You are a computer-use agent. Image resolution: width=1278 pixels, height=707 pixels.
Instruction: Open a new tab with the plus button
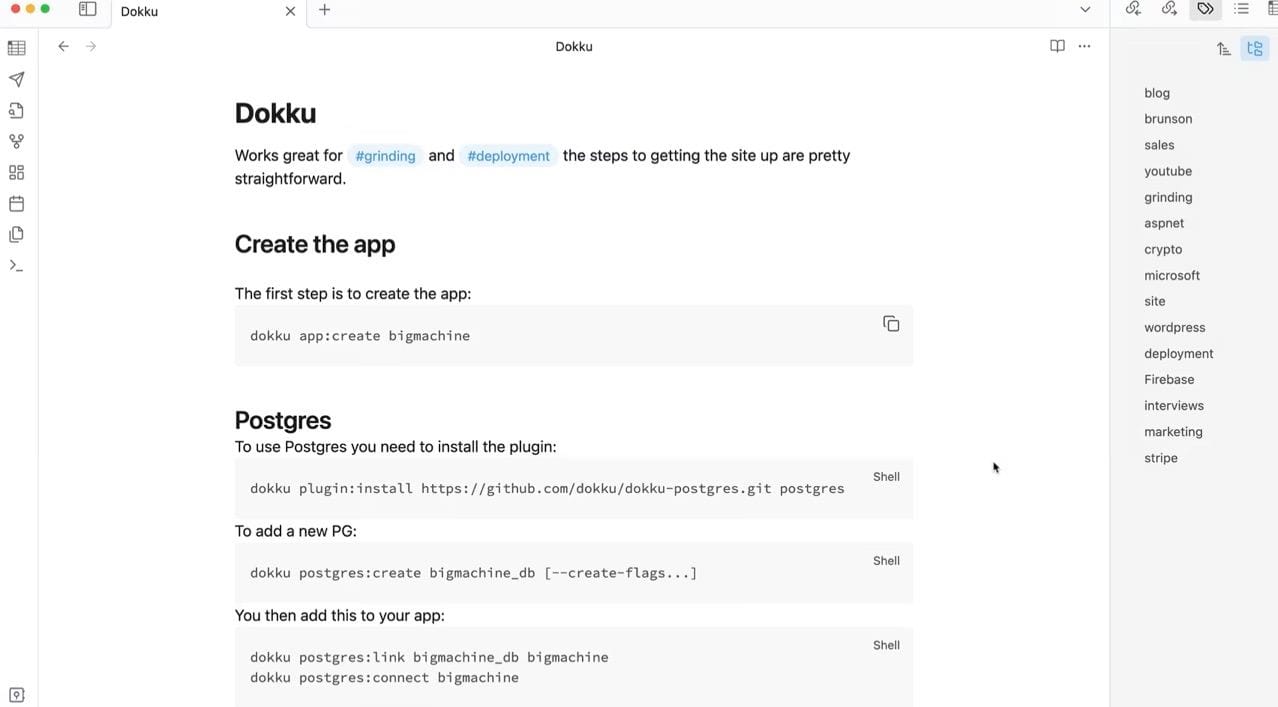click(x=324, y=9)
